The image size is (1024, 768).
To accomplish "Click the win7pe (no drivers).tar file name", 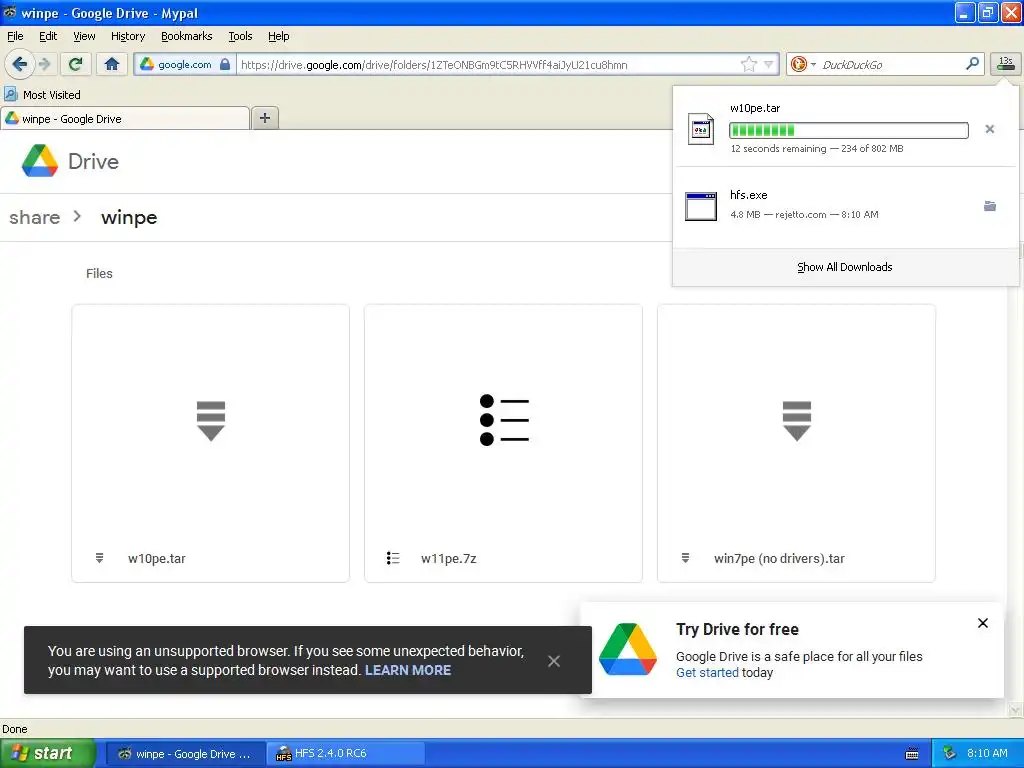I will point(779,558).
